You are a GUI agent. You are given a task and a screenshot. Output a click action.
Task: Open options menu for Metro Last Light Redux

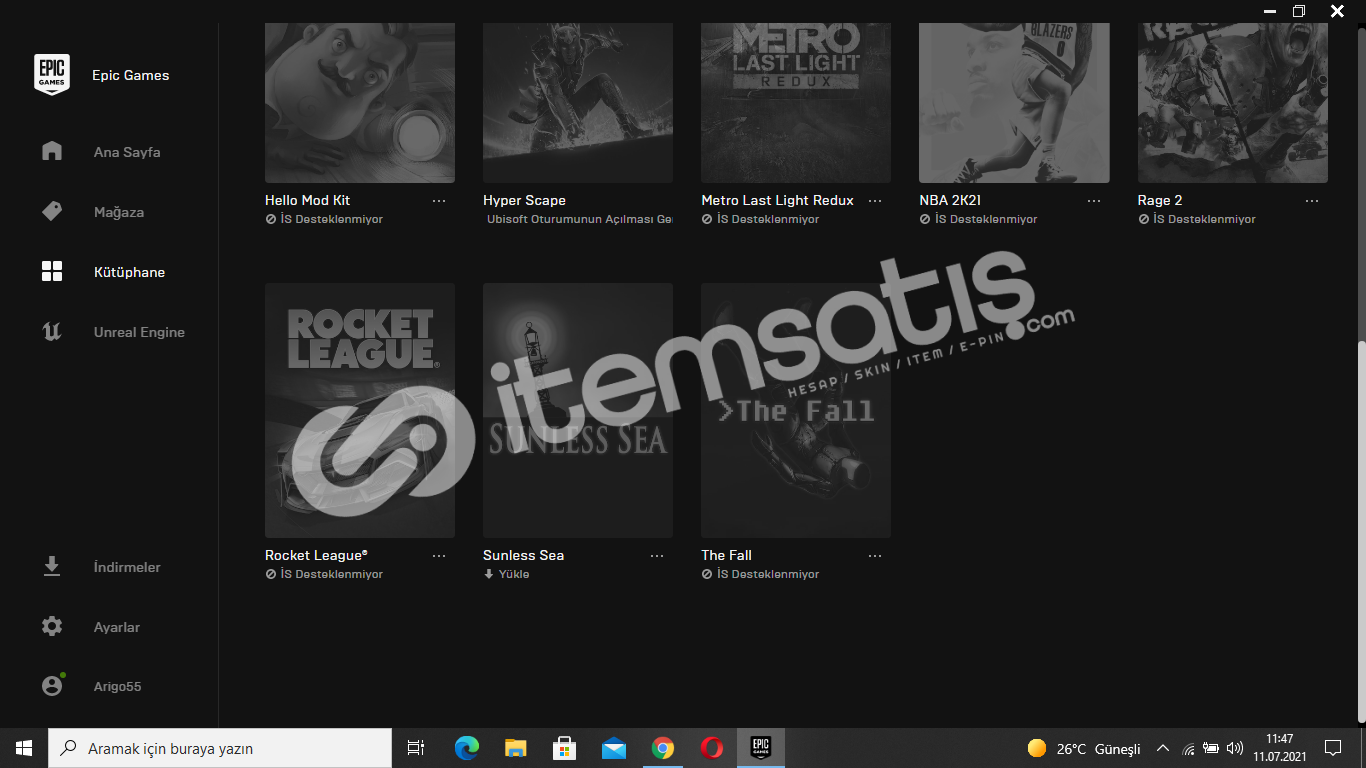tap(875, 201)
